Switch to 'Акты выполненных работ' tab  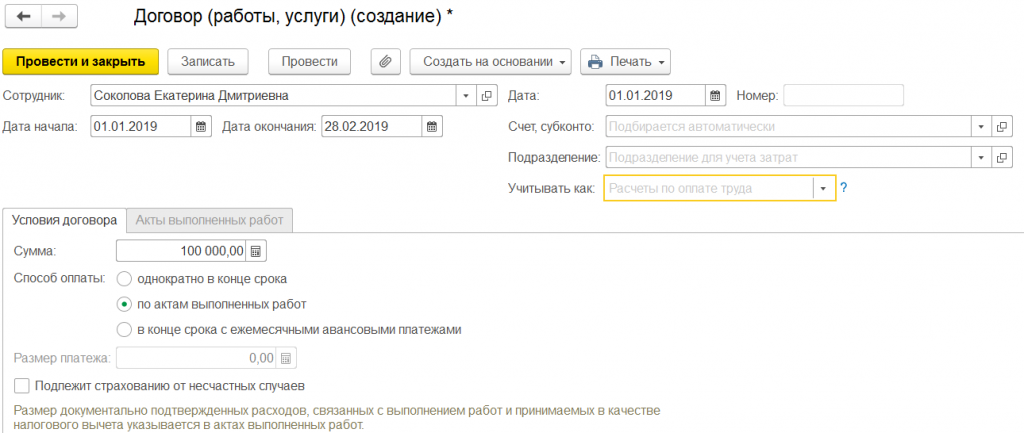pyautogui.click(x=210, y=220)
